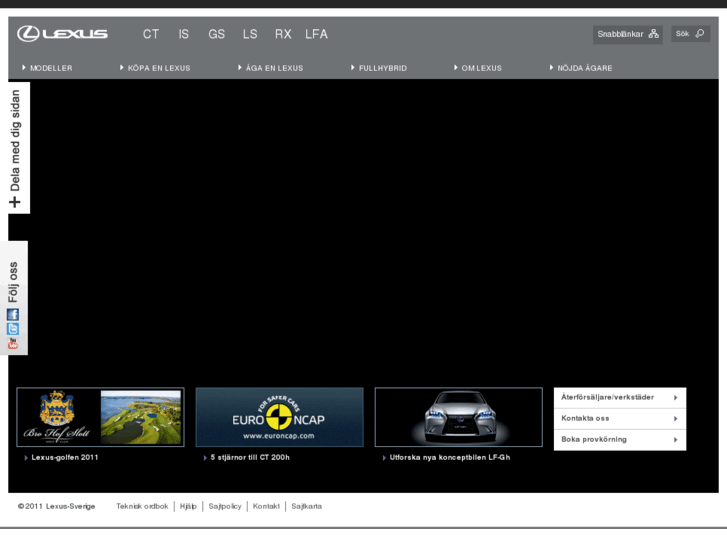Expand the OM LEXUS menu
Viewport: 727px width, 545px height.
tap(478, 68)
